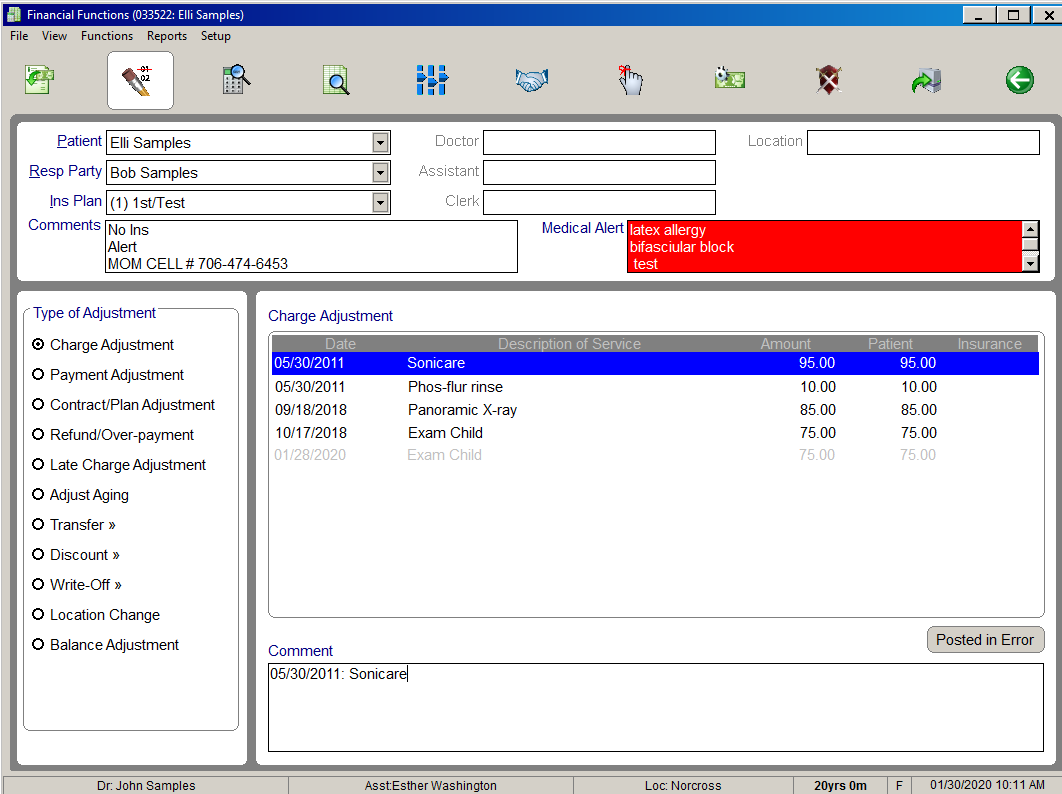Open the File menu
This screenshot has width=1062, height=794.
[x=19, y=36]
